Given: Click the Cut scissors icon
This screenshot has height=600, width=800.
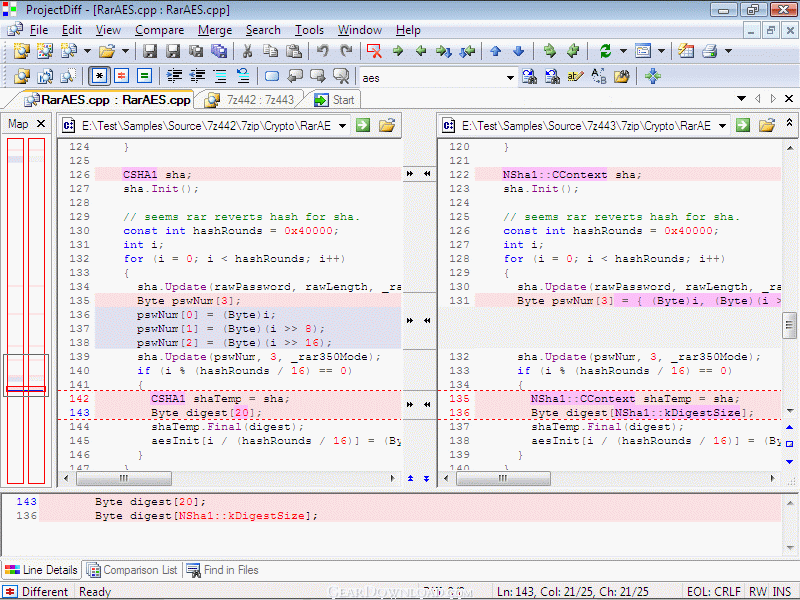Looking at the screenshot, I should 247,51.
